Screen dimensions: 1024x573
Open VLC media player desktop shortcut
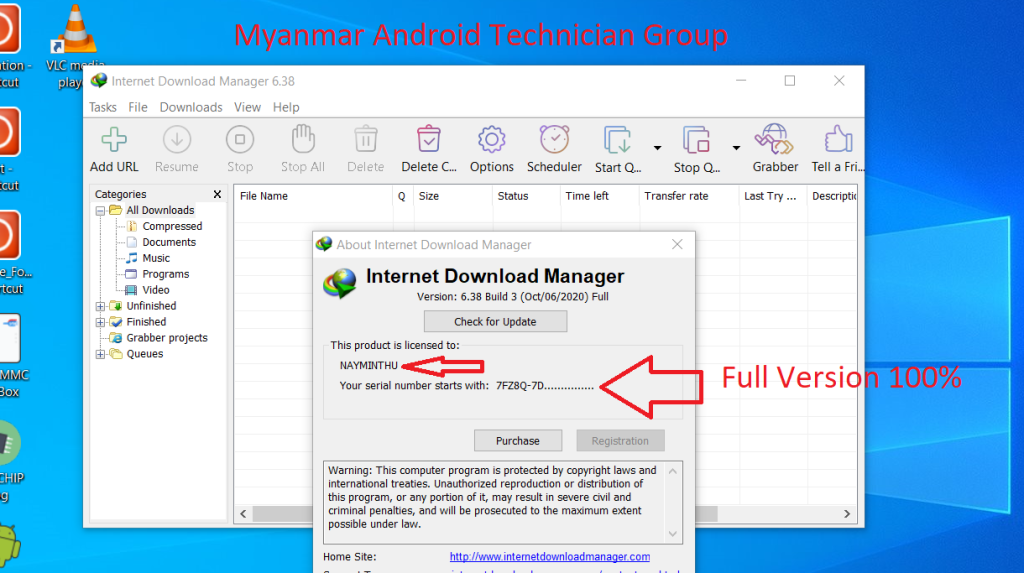[75, 46]
